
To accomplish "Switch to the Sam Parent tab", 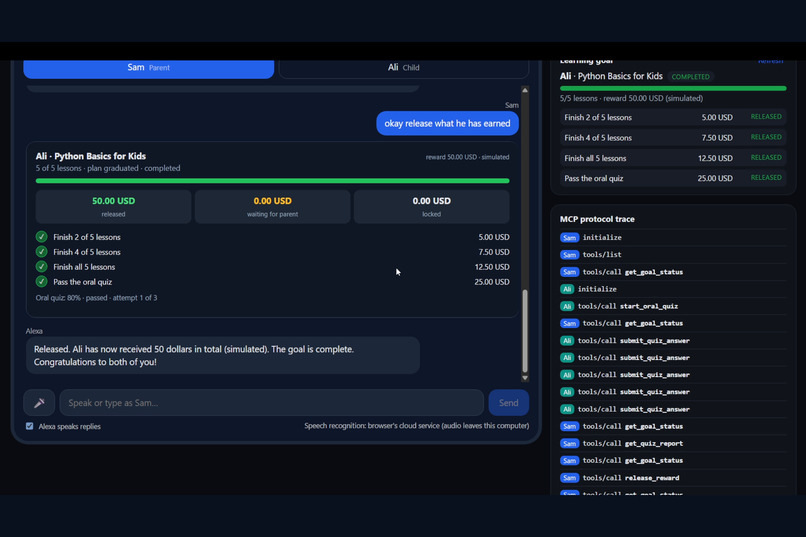I will (149, 69).
